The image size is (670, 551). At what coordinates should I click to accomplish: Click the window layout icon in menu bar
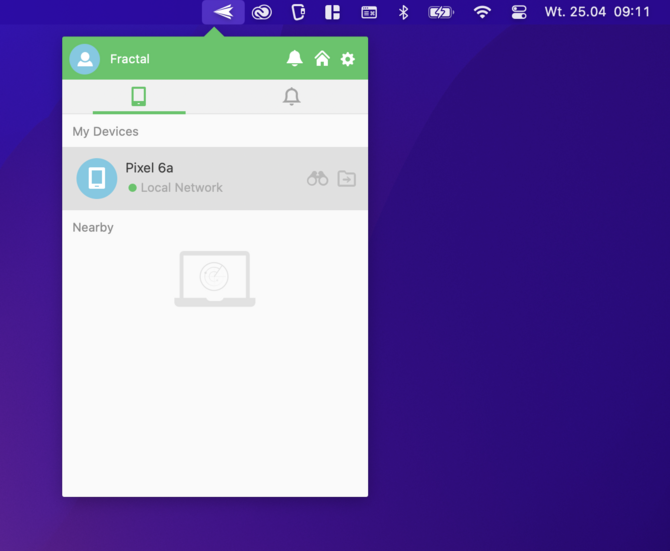point(332,12)
